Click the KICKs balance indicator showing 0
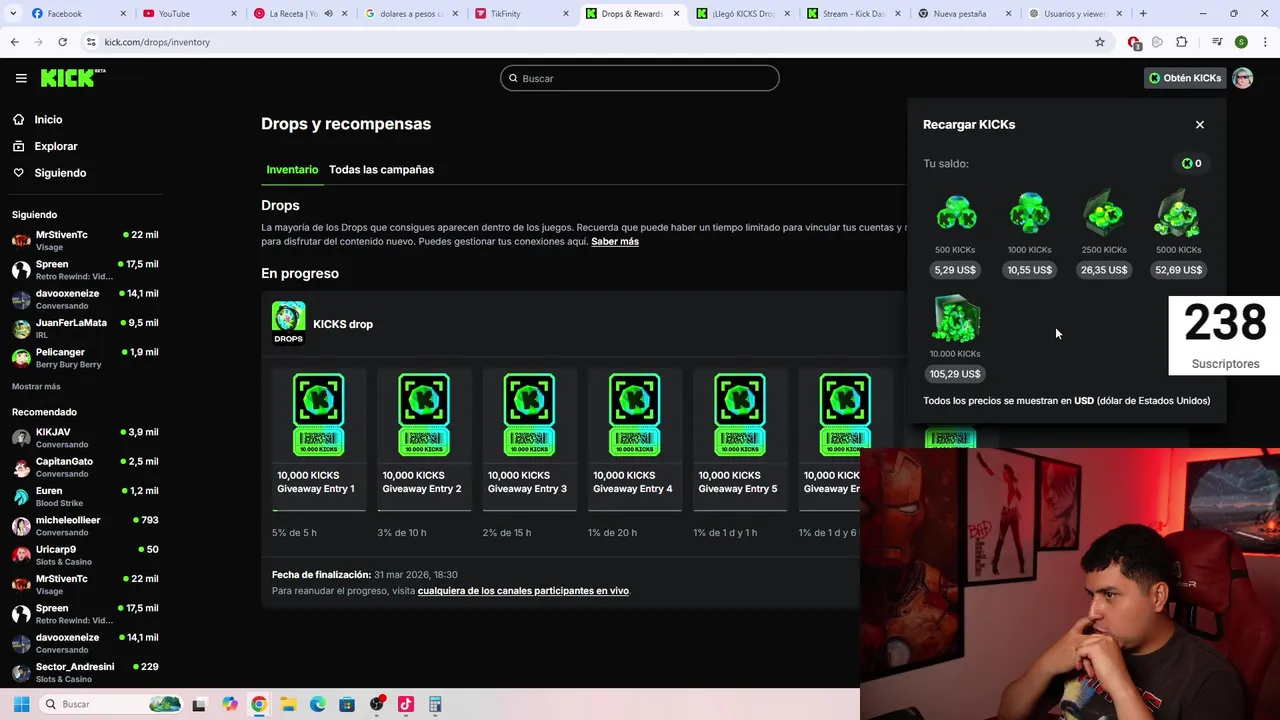Image resolution: width=1280 pixels, height=720 pixels. pyautogui.click(x=1191, y=163)
